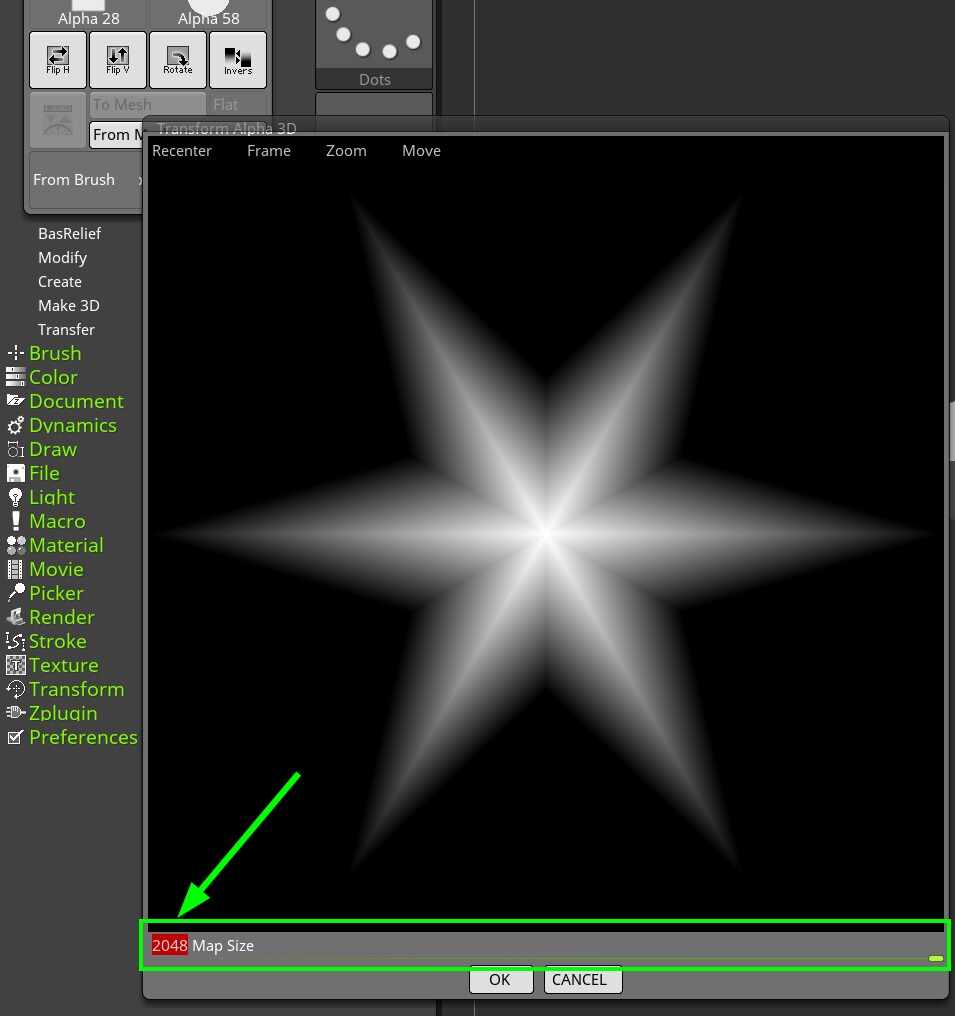Select the Alpha 58 thumbnail

coord(209,14)
